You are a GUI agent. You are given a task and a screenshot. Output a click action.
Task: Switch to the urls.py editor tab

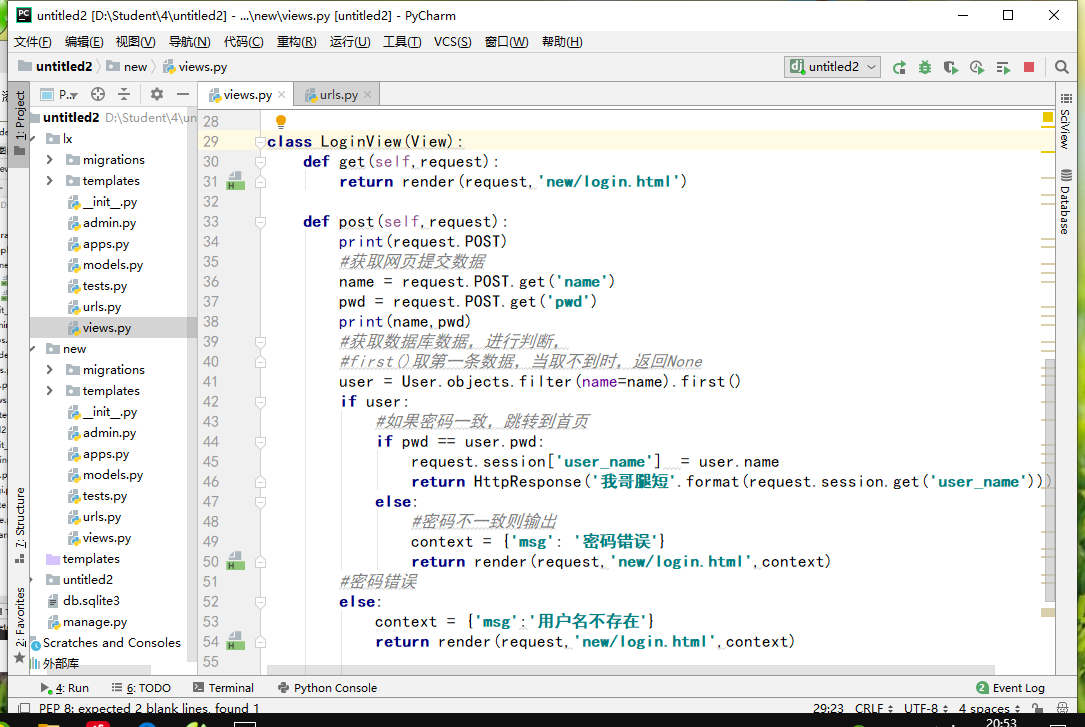point(338,95)
